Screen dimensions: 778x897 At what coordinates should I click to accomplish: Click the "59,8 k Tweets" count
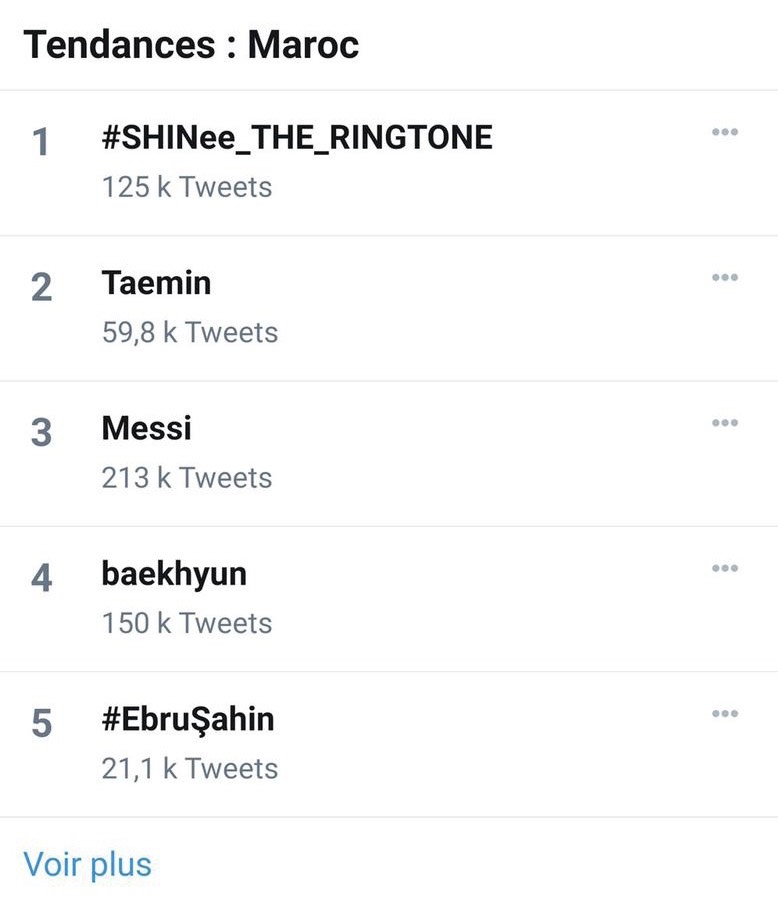tap(190, 332)
